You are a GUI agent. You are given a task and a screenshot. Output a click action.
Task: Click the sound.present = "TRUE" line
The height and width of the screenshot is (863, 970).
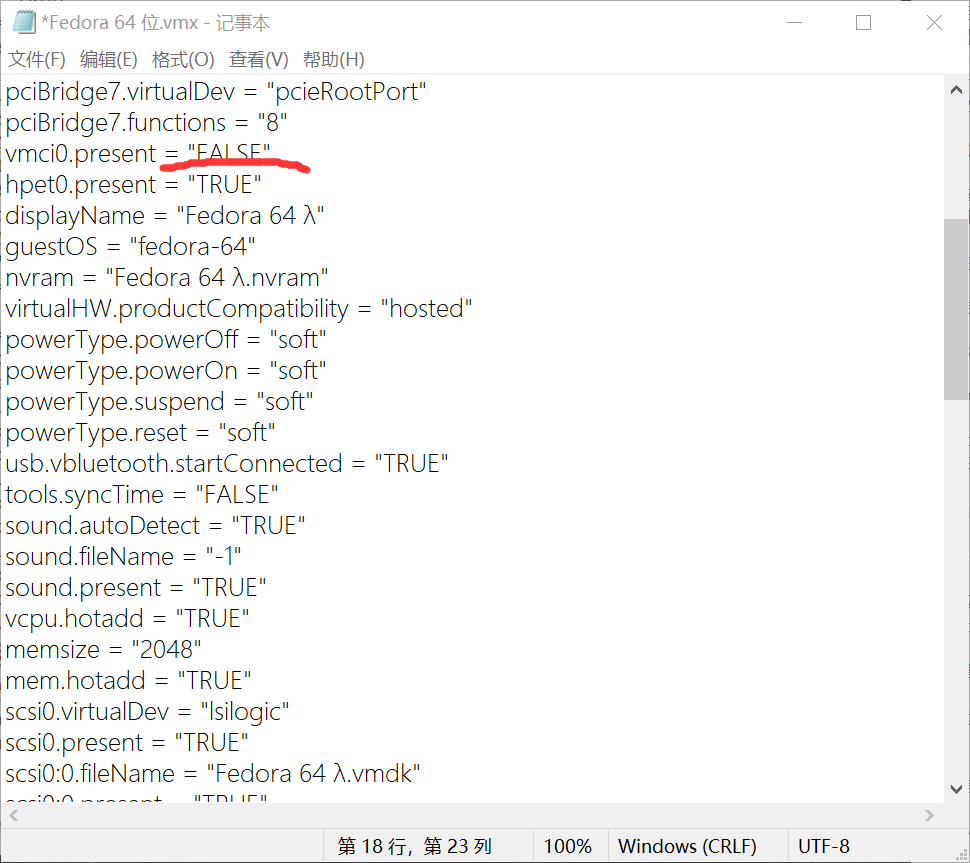point(135,587)
